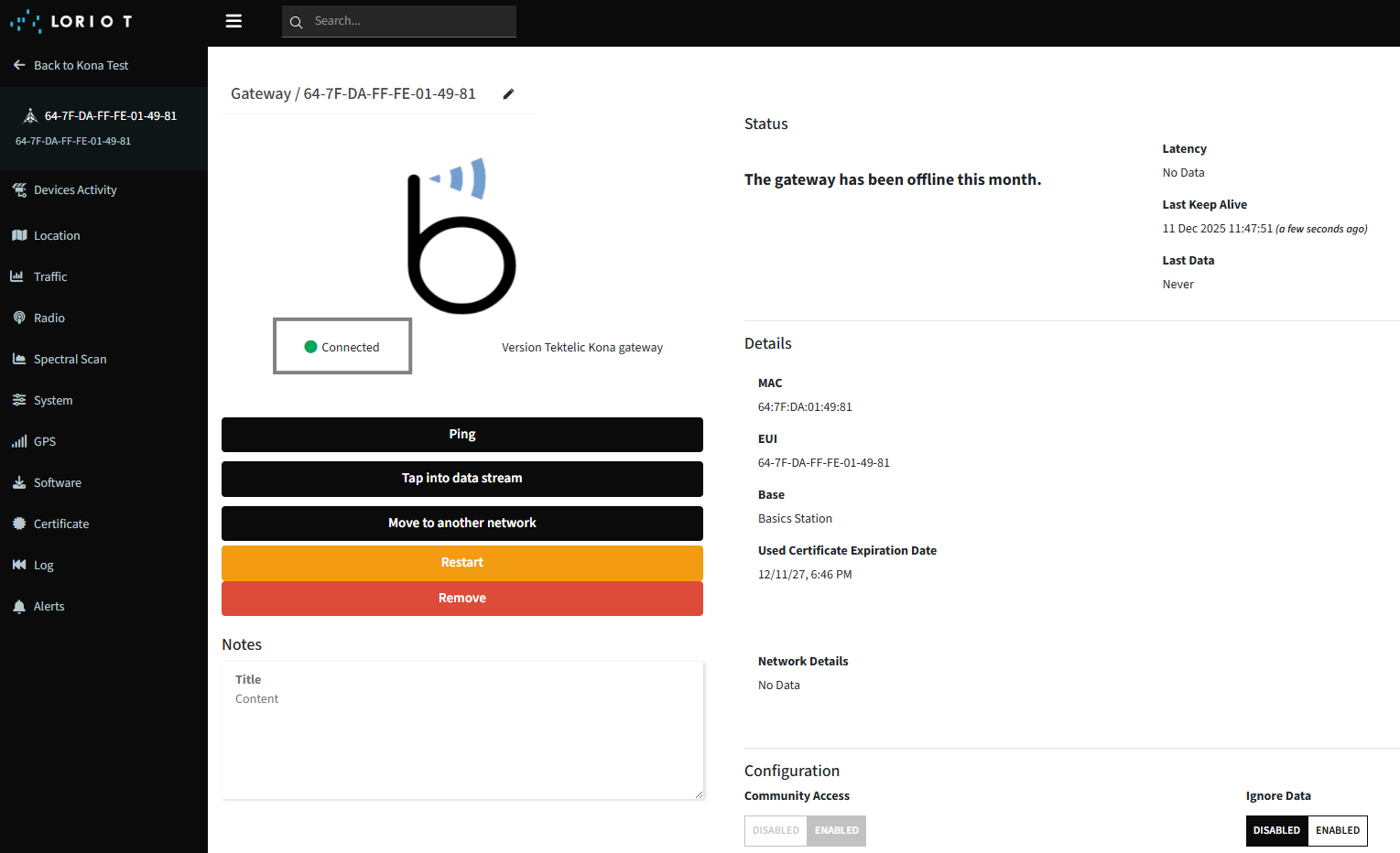The height and width of the screenshot is (853, 1400).
Task: Select the Log icon in the sidebar
Action: tap(19, 565)
